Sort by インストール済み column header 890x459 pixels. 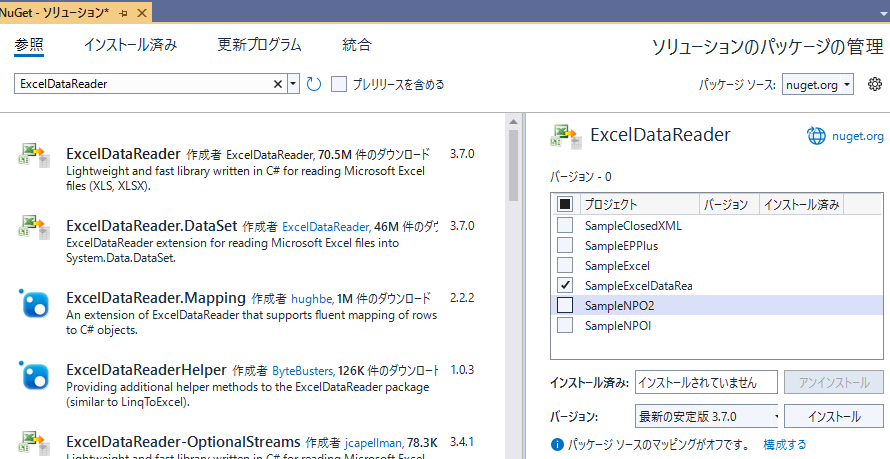tap(801, 204)
